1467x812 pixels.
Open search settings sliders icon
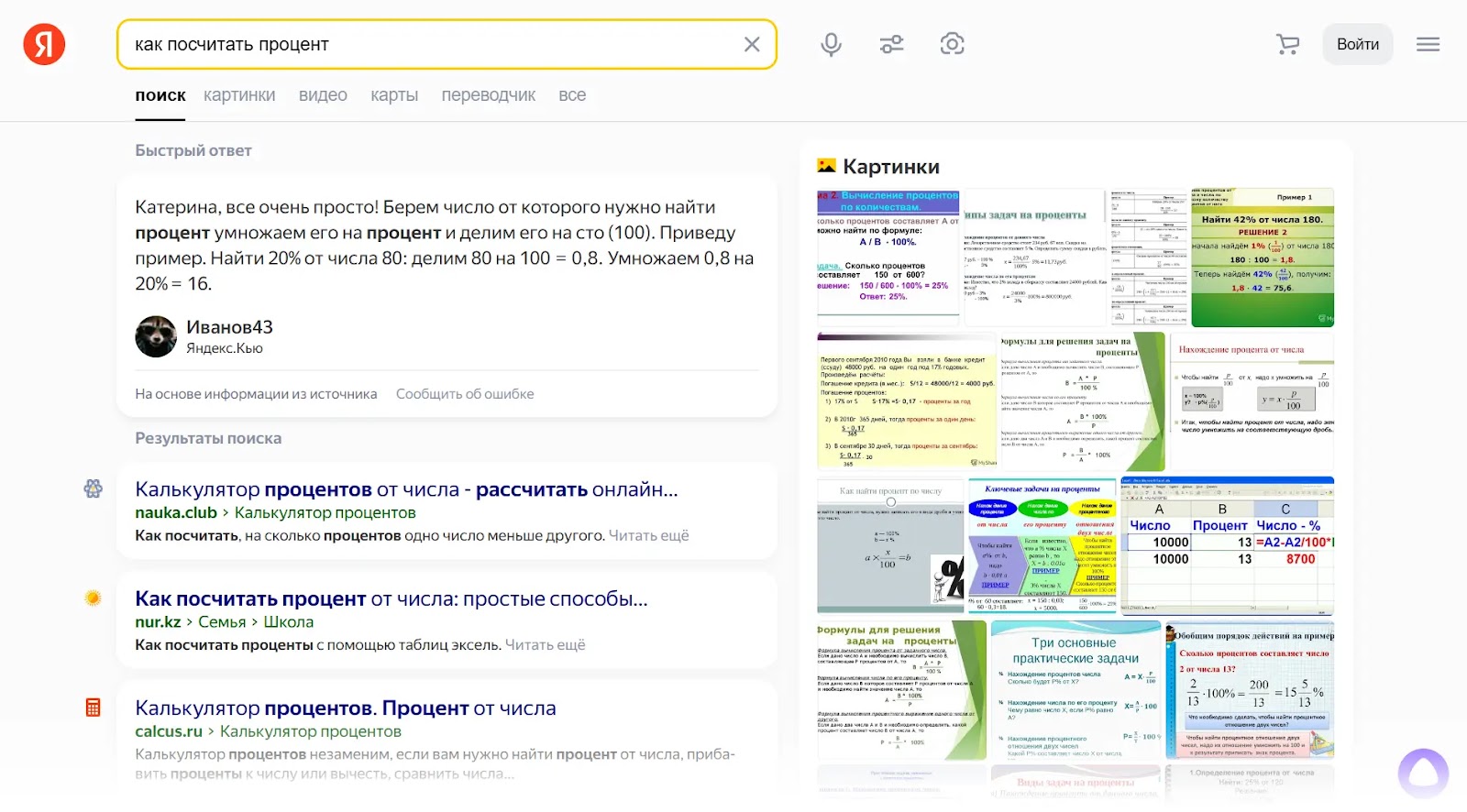coord(891,44)
